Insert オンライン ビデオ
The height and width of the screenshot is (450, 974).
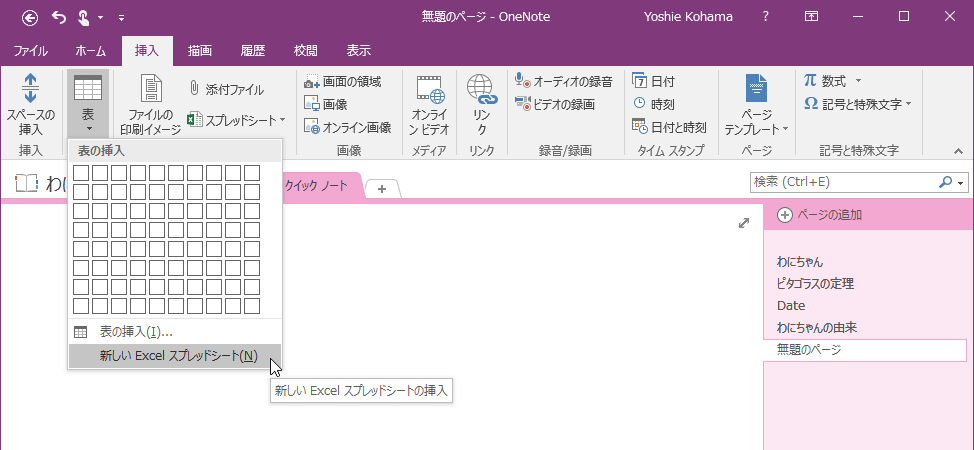tap(429, 104)
